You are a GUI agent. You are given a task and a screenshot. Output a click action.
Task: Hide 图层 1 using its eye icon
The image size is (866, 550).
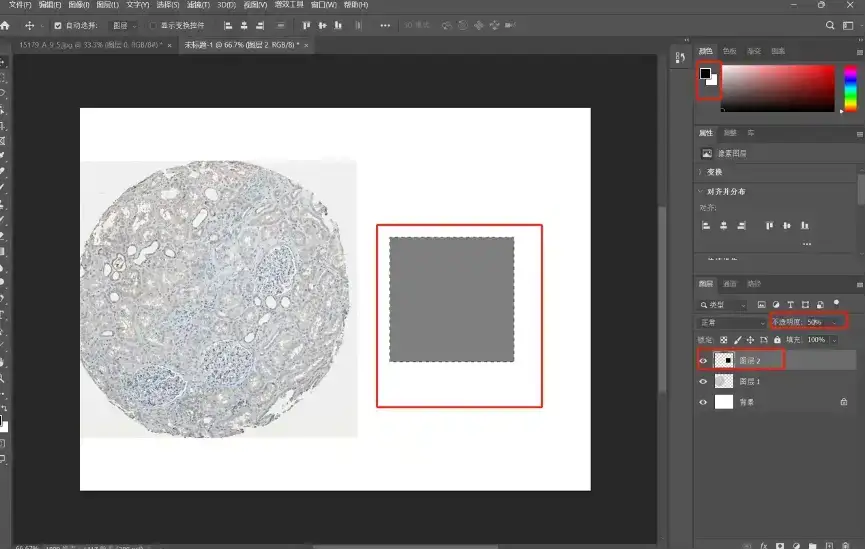pyautogui.click(x=703, y=381)
